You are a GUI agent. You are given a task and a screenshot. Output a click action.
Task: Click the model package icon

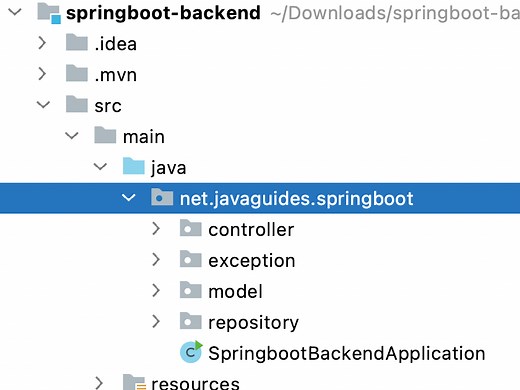click(x=191, y=290)
